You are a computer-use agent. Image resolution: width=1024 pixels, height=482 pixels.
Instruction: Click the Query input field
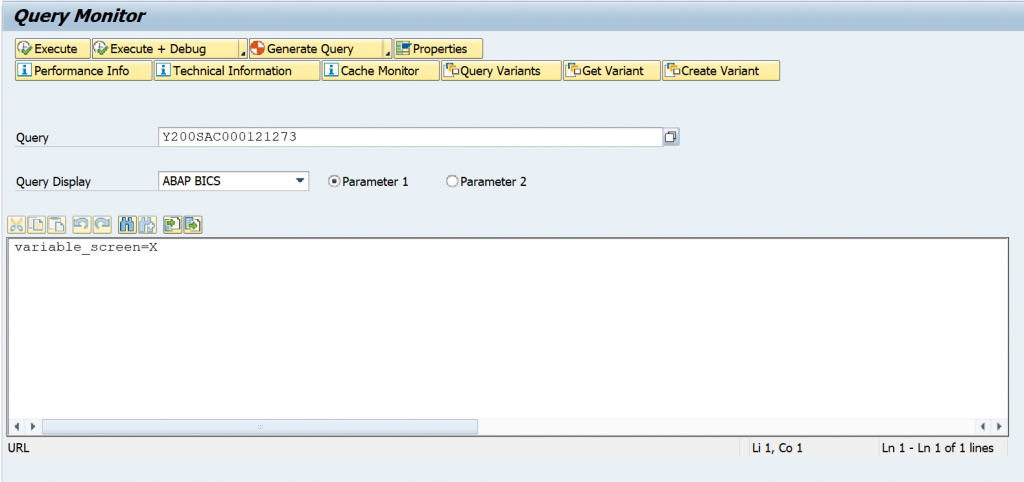pyautogui.click(x=410, y=137)
